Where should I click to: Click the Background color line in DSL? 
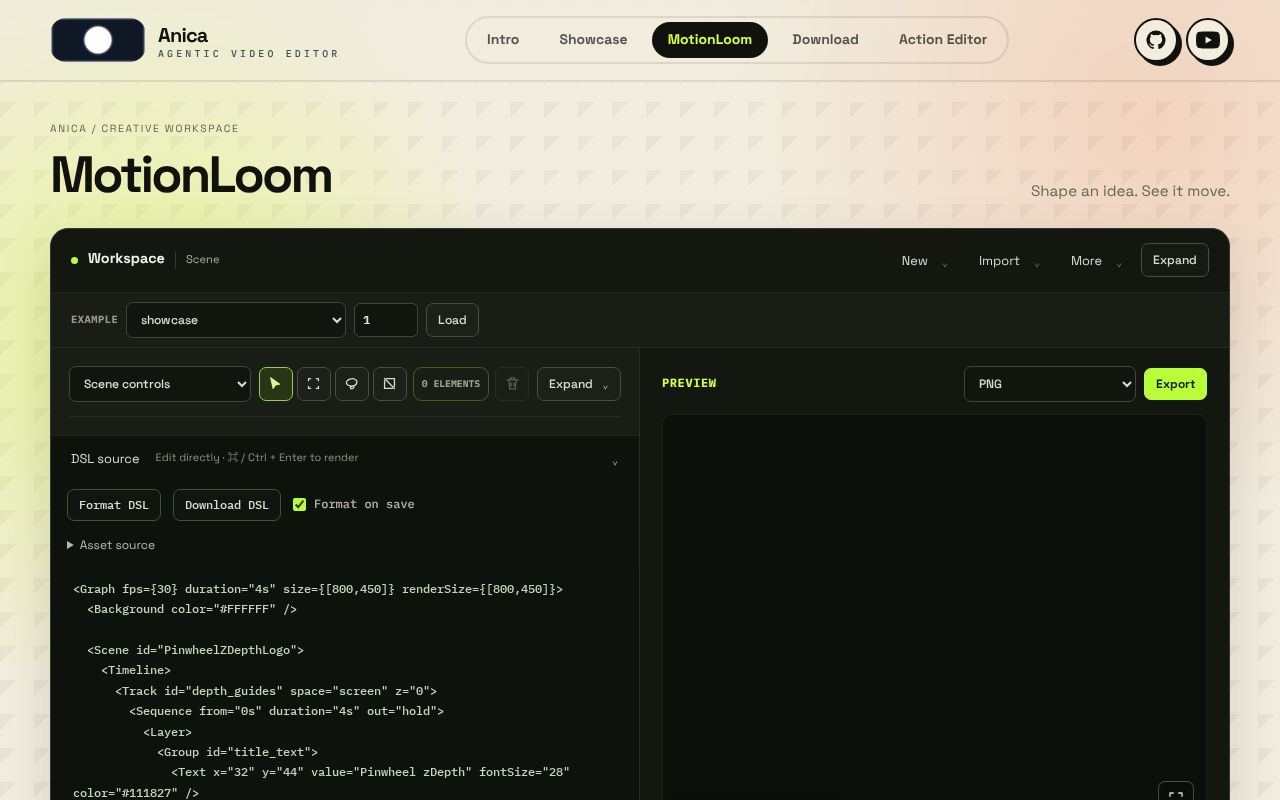tap(192, 609)
